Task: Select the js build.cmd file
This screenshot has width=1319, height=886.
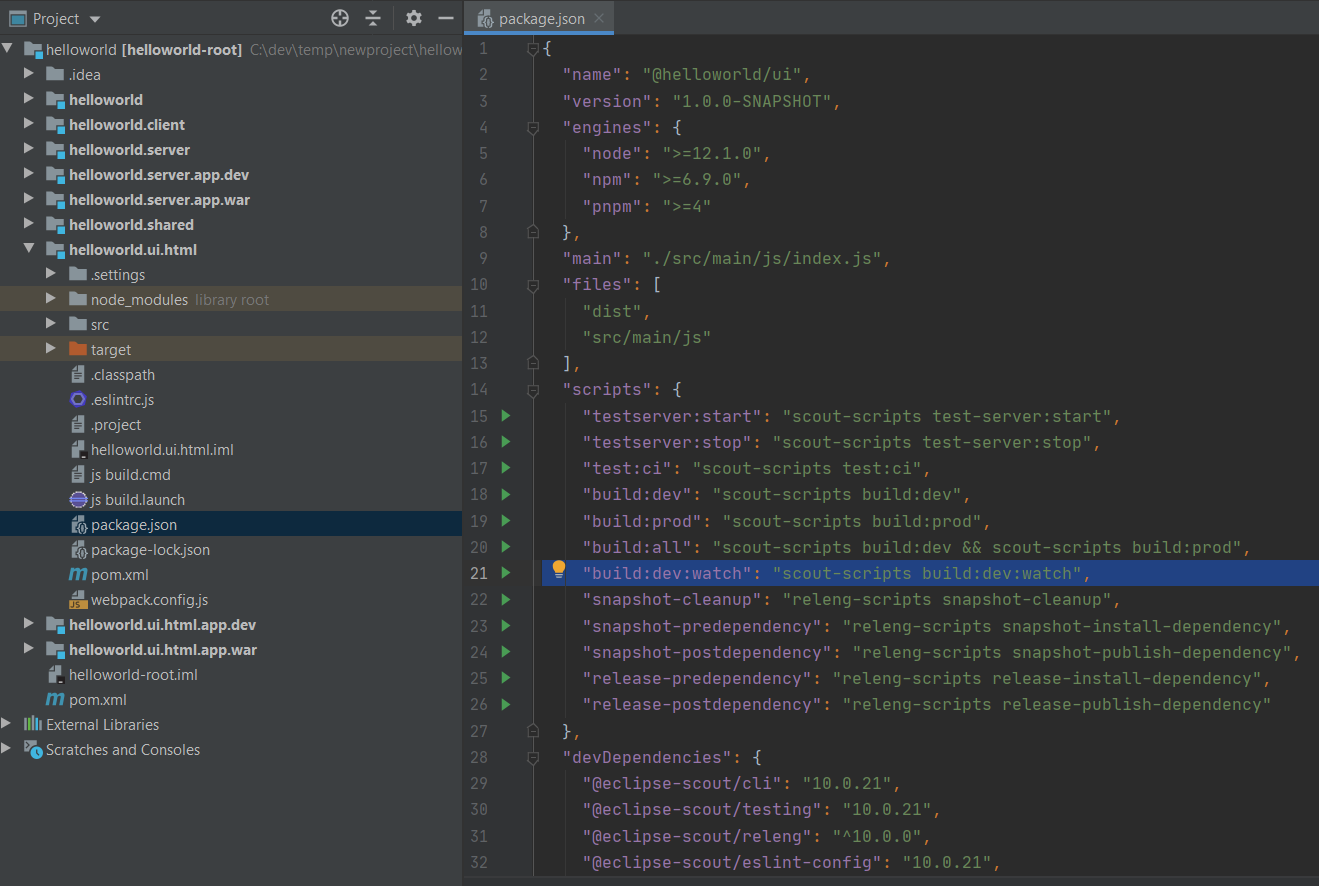Action: point(131,475)
